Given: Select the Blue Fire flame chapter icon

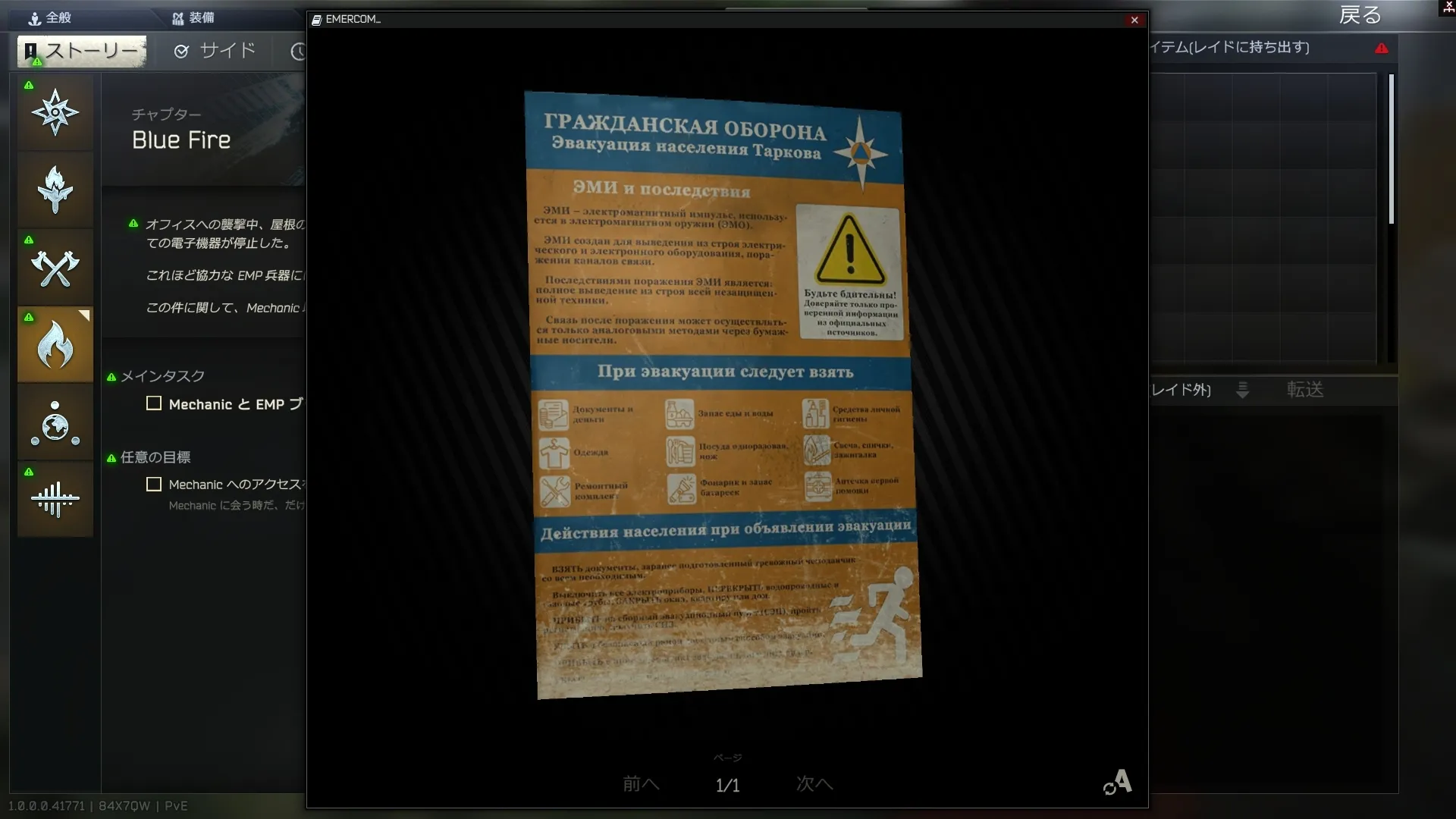Looking at the screenshot, I should point(55,345).
